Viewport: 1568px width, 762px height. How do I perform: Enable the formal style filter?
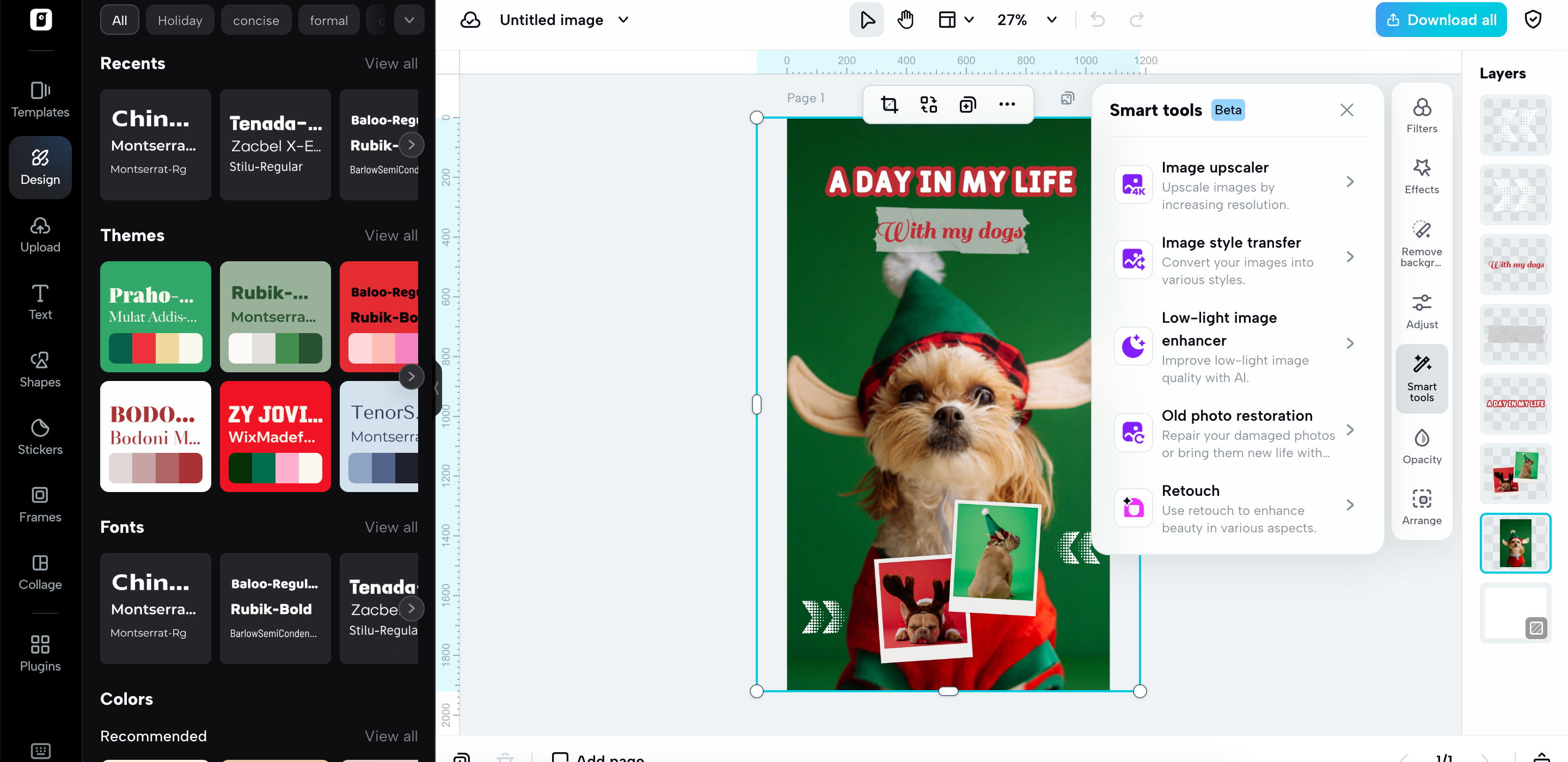tap(329, 20)
